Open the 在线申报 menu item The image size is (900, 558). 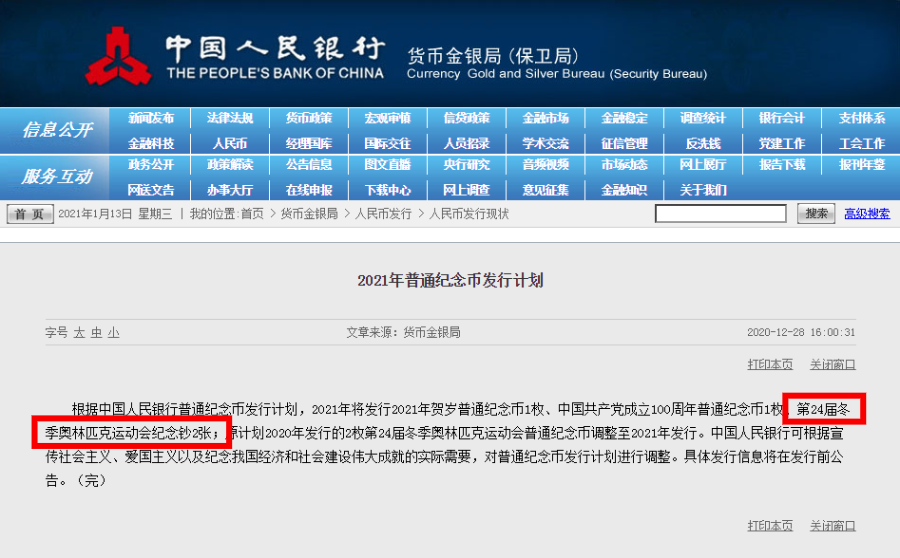tap(309, 189)
